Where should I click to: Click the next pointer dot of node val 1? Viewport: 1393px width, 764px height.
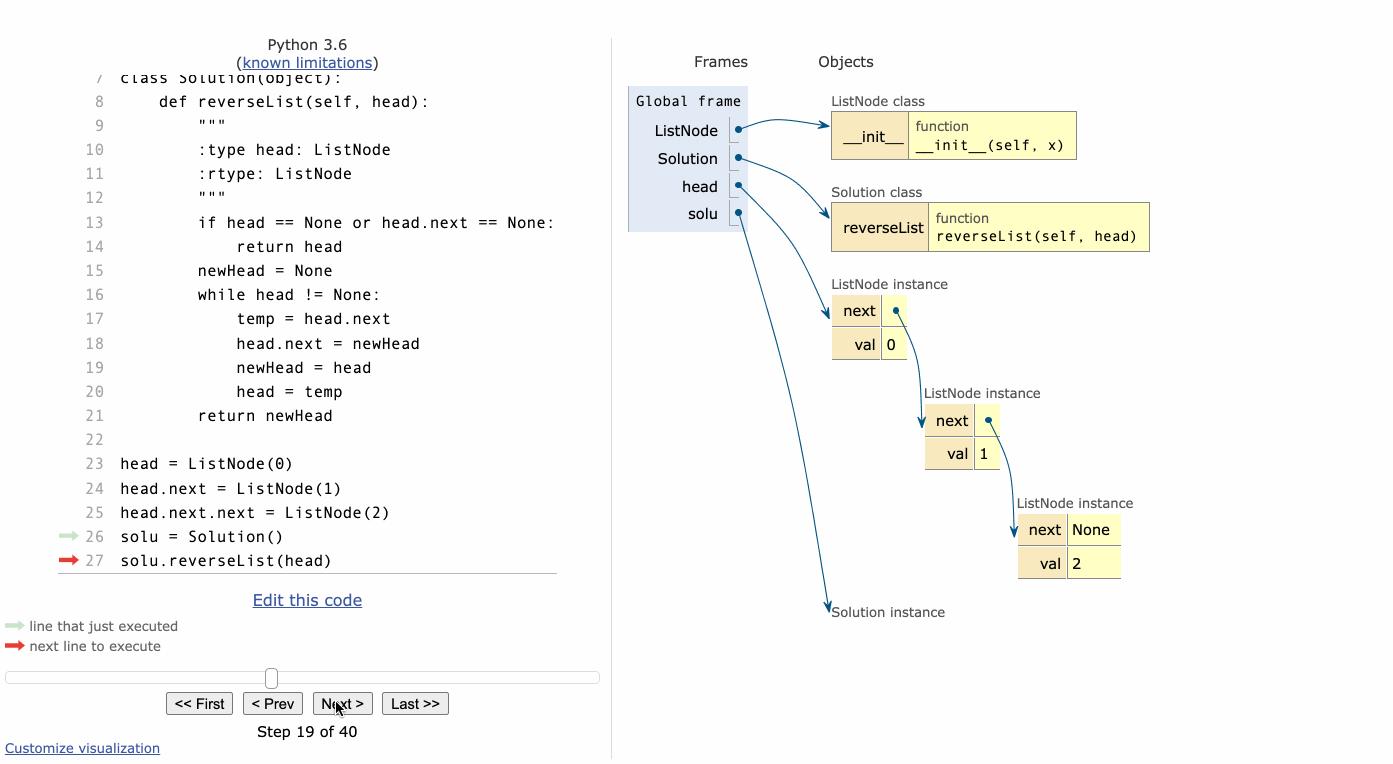(988, 421)
